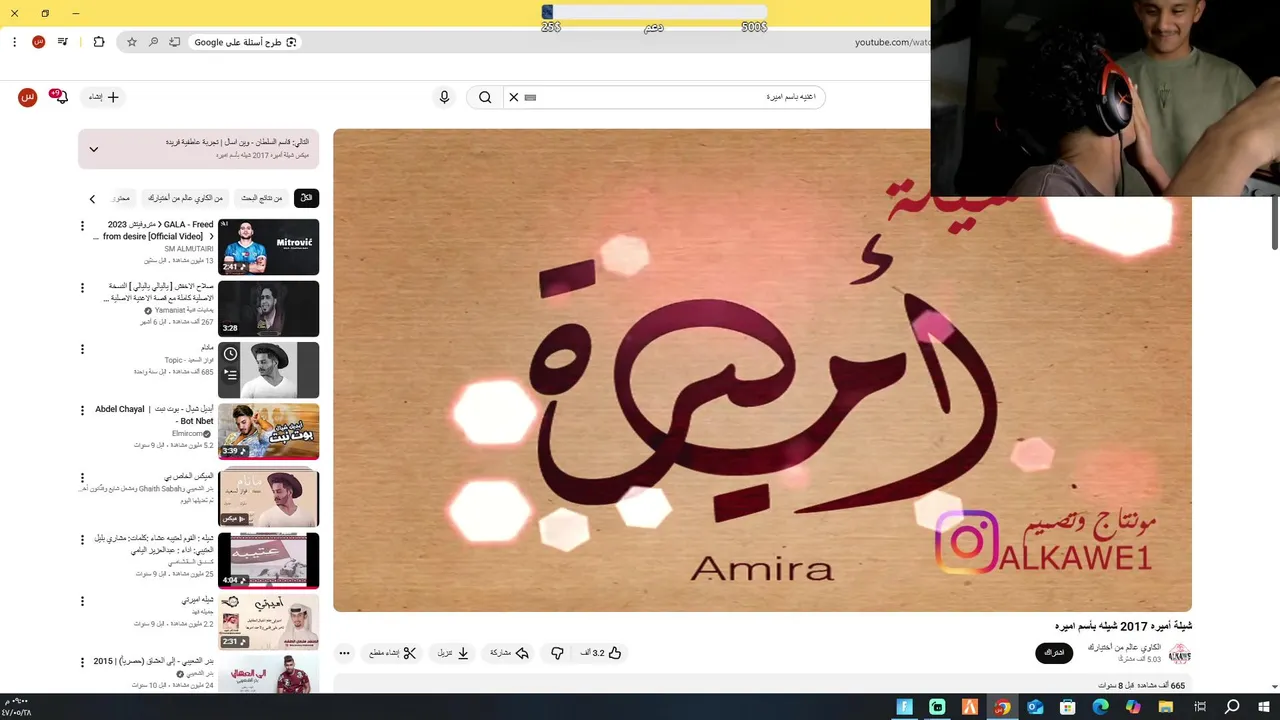This screenshot has width=1280, height=720.
Task: Select the 'الكل' filter chip
Action: tap(307, 198)
